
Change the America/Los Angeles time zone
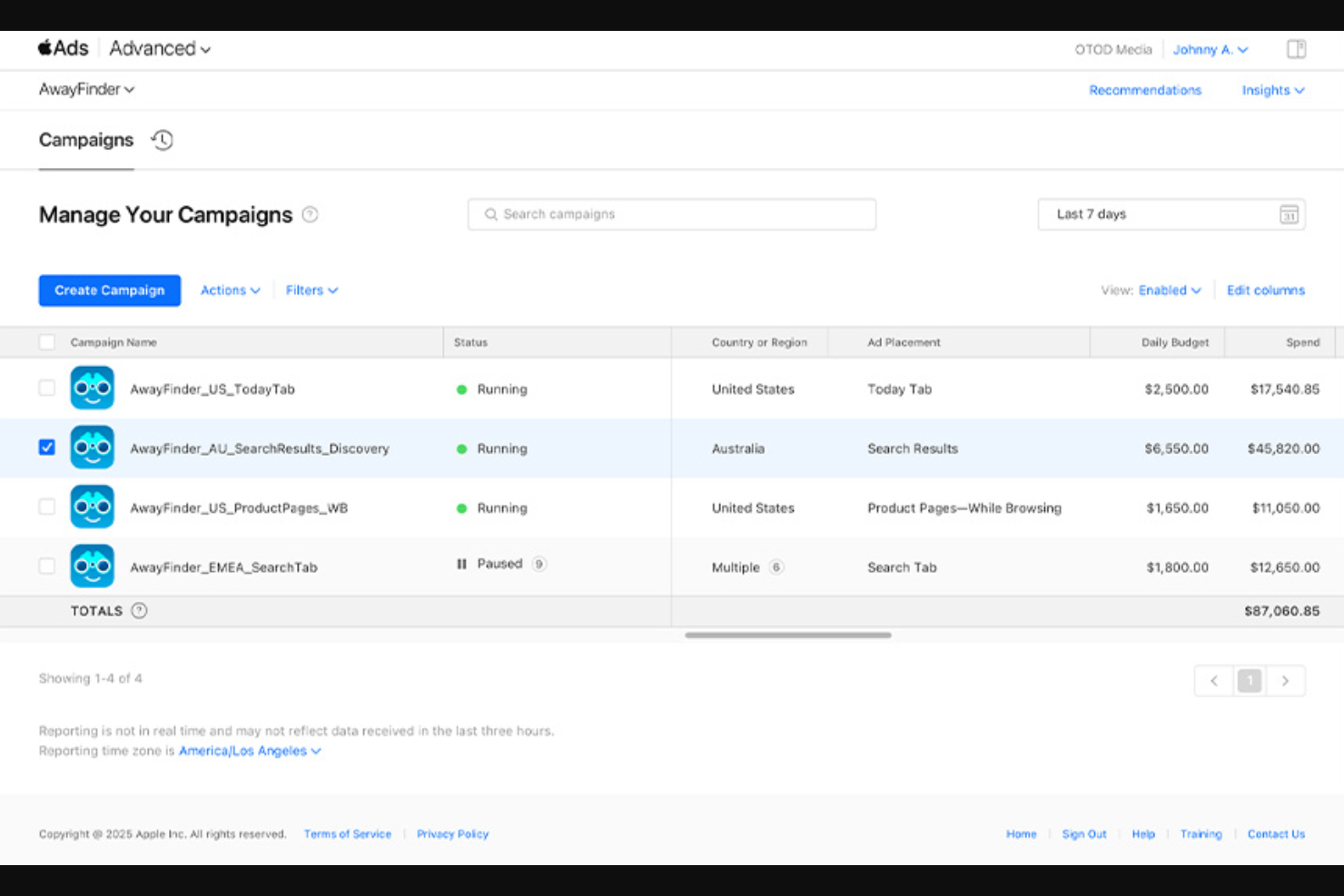click(250, 751)
